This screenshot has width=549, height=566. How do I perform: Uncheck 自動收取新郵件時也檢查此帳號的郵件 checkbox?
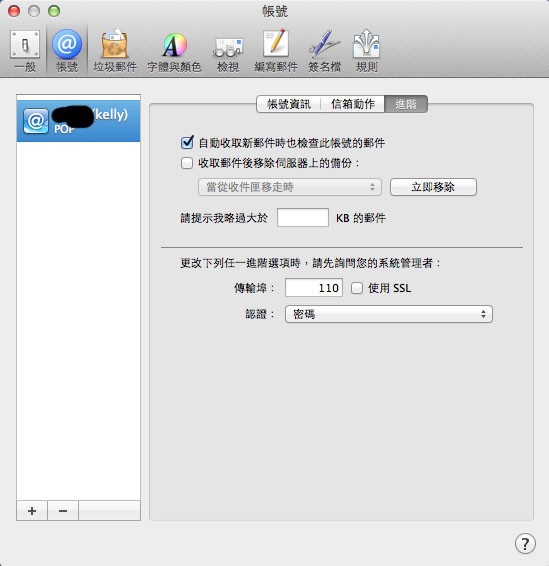[x=187, y=143]
